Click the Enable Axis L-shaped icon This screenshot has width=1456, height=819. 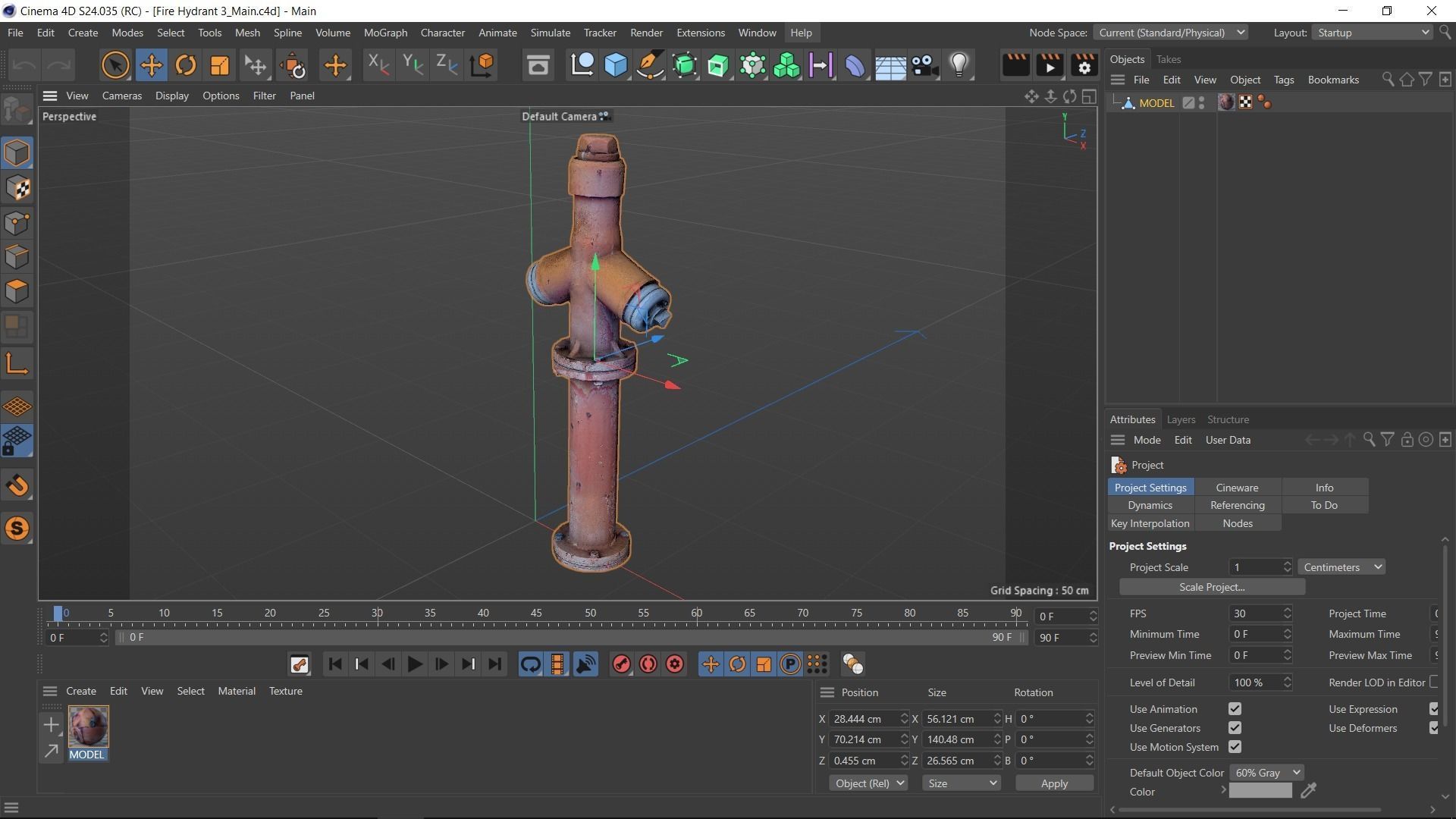pyautogui.click(x=17, y=365)
